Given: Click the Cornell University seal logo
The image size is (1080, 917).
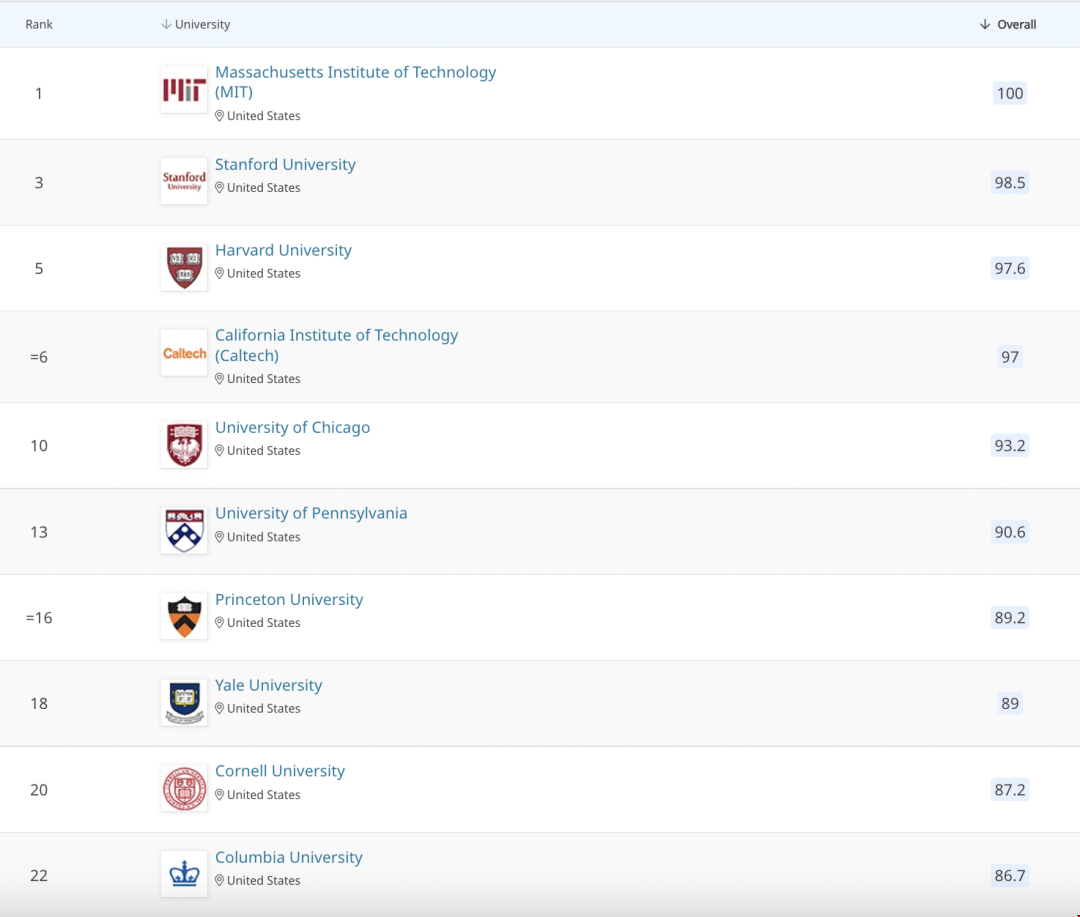Looking at the screenshot, I should (184, 788).
